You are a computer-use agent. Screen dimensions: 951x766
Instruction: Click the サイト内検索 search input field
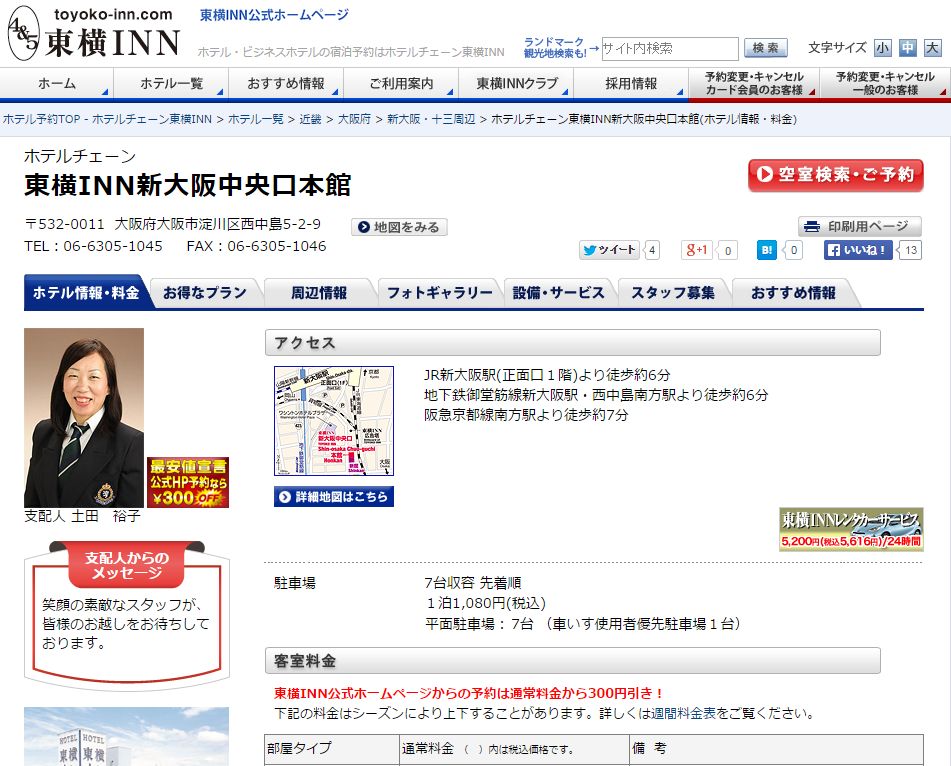point(669,48)
